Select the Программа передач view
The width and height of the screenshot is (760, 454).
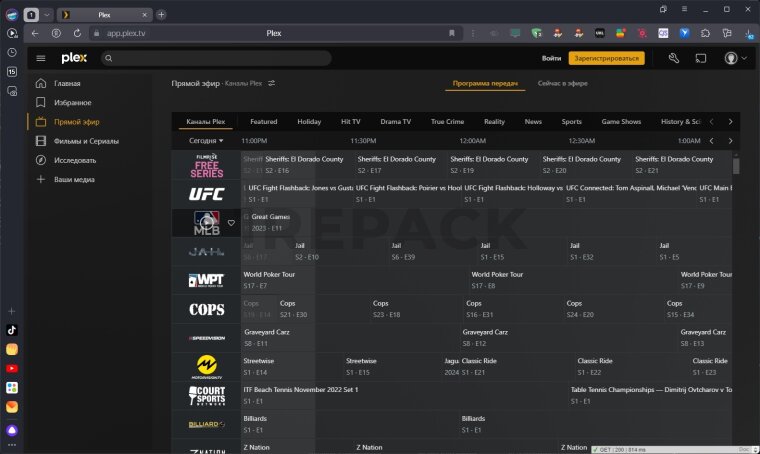pyautogui.click(x=484, y=83)
